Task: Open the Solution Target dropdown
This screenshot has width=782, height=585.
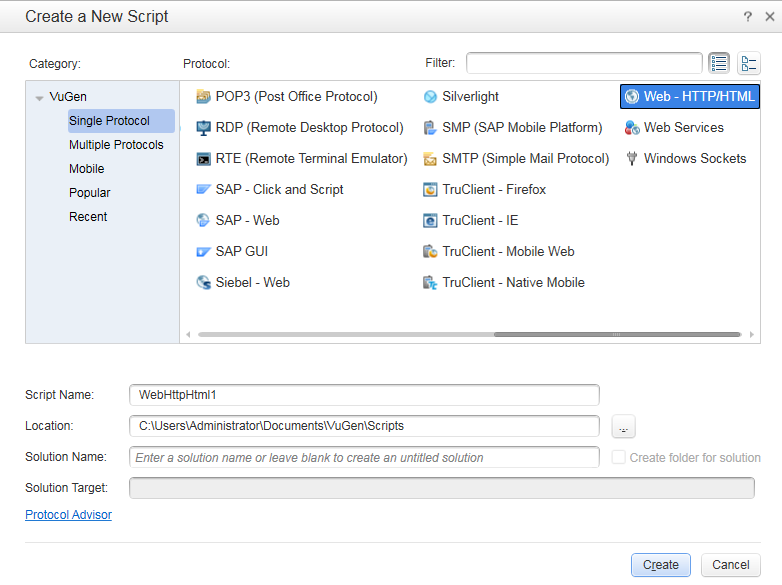Action: tap(441, 488)
